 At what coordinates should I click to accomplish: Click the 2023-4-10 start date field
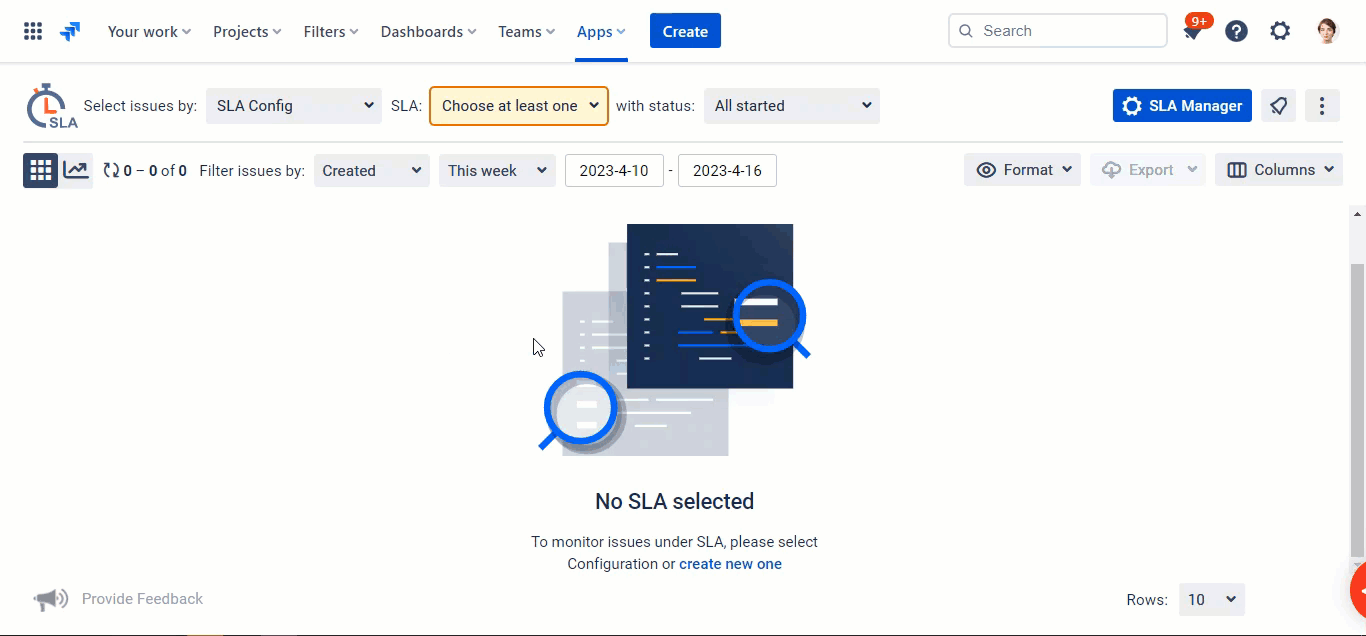(614, 171)
